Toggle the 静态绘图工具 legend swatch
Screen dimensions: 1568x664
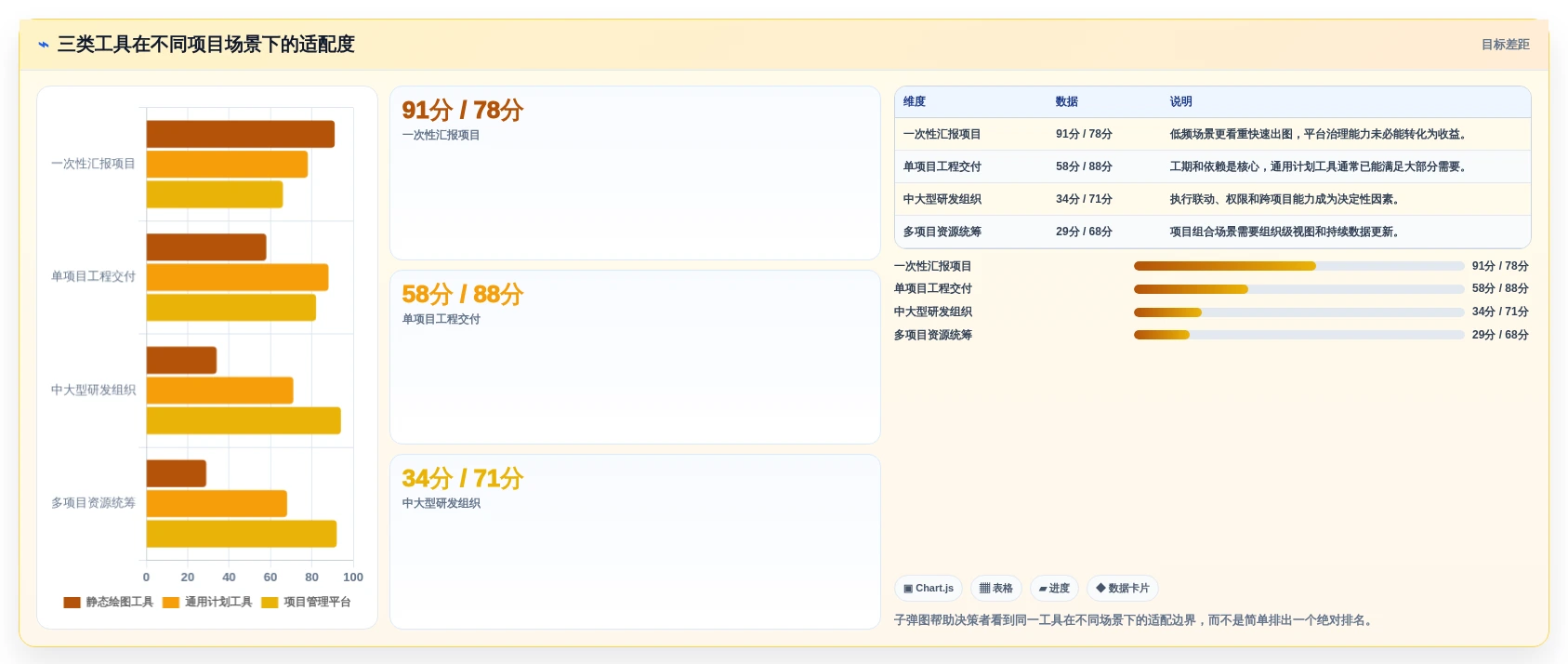[x=72, y=603]
